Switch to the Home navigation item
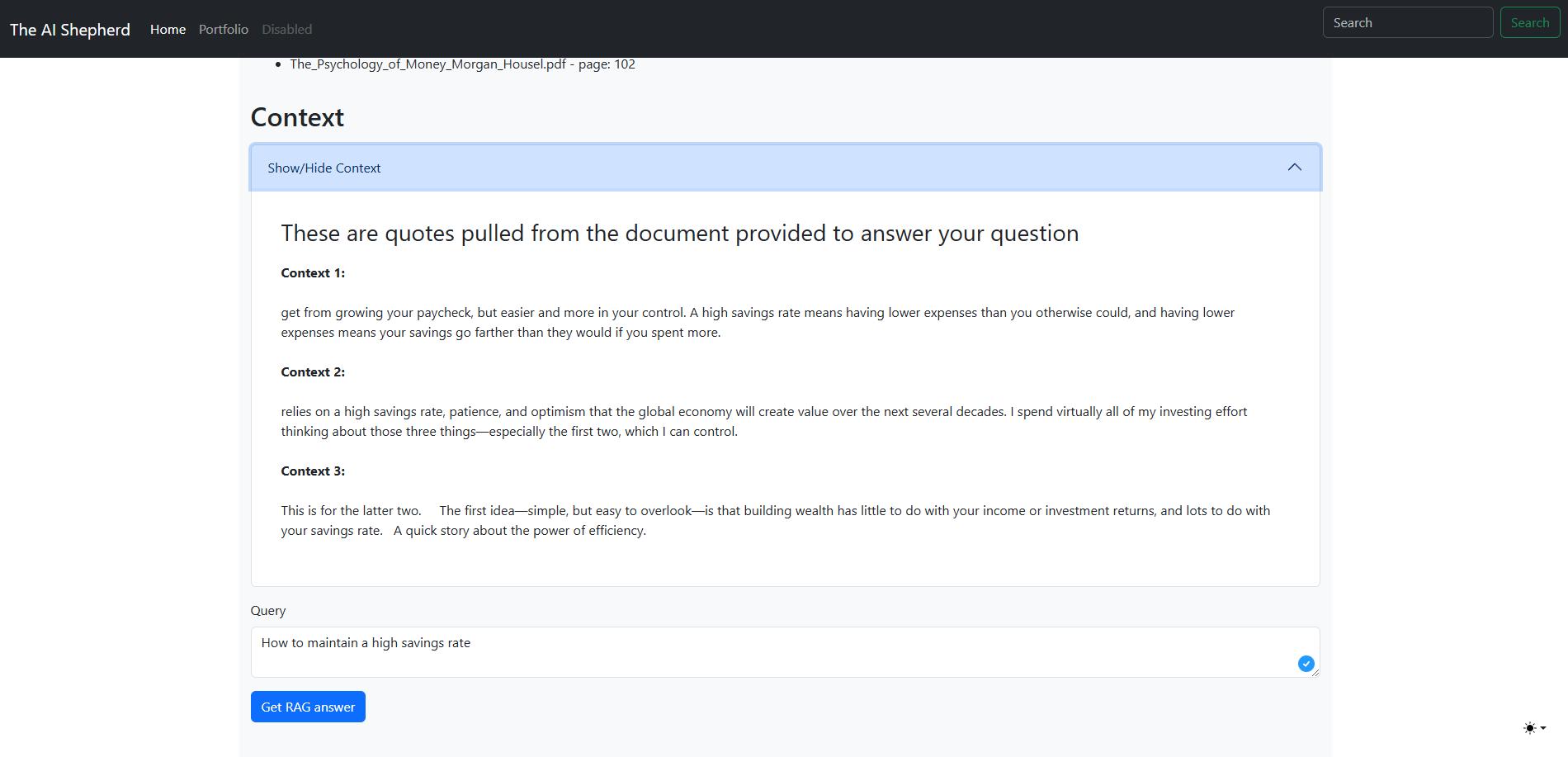The image size is (1568, 757). click(168, 29)
